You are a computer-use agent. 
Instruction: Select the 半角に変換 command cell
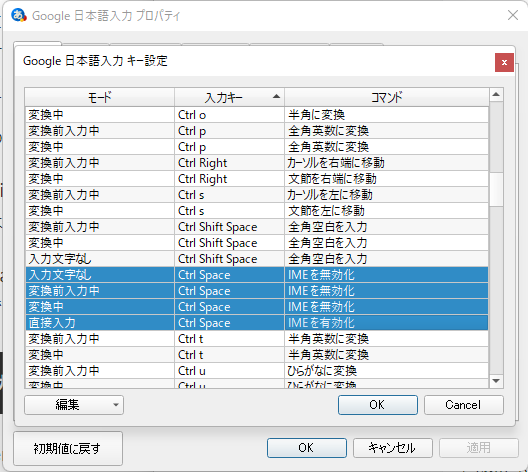pyautogui.click(x=387, y=115)
